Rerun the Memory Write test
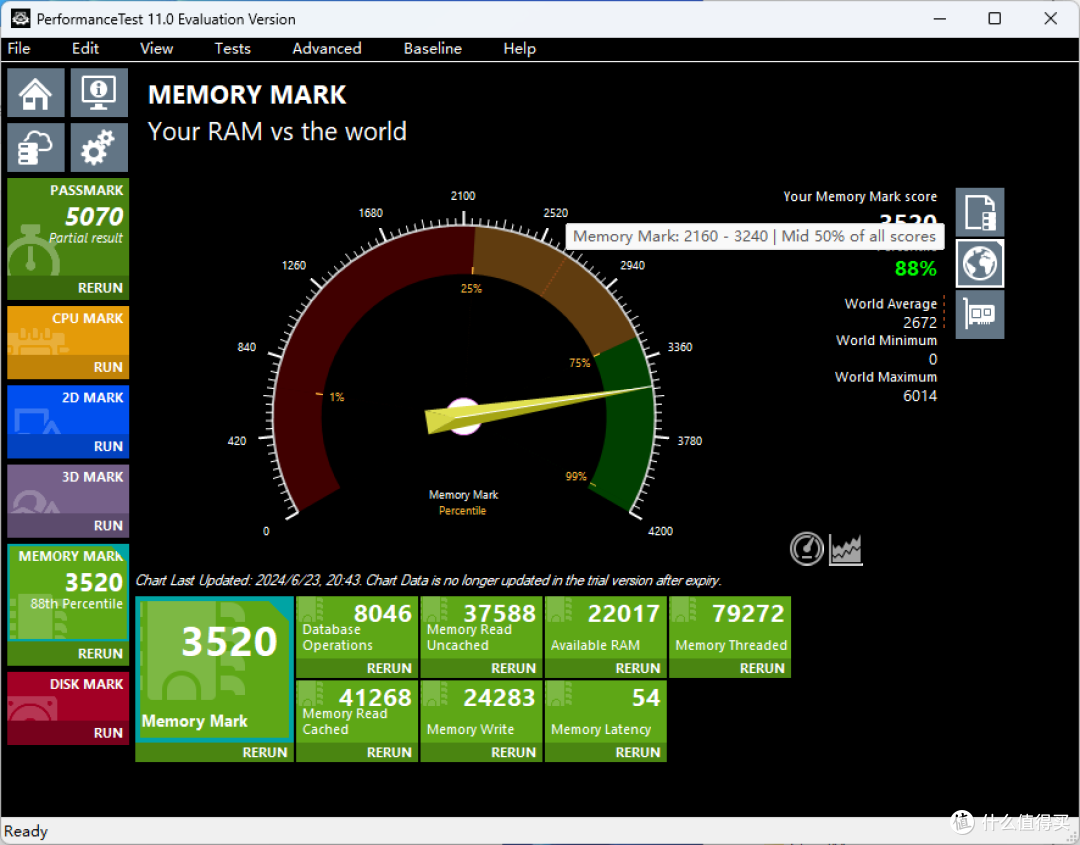This screenshot has height=845, width=1080. pyautogui.click(x=513, y=752)
